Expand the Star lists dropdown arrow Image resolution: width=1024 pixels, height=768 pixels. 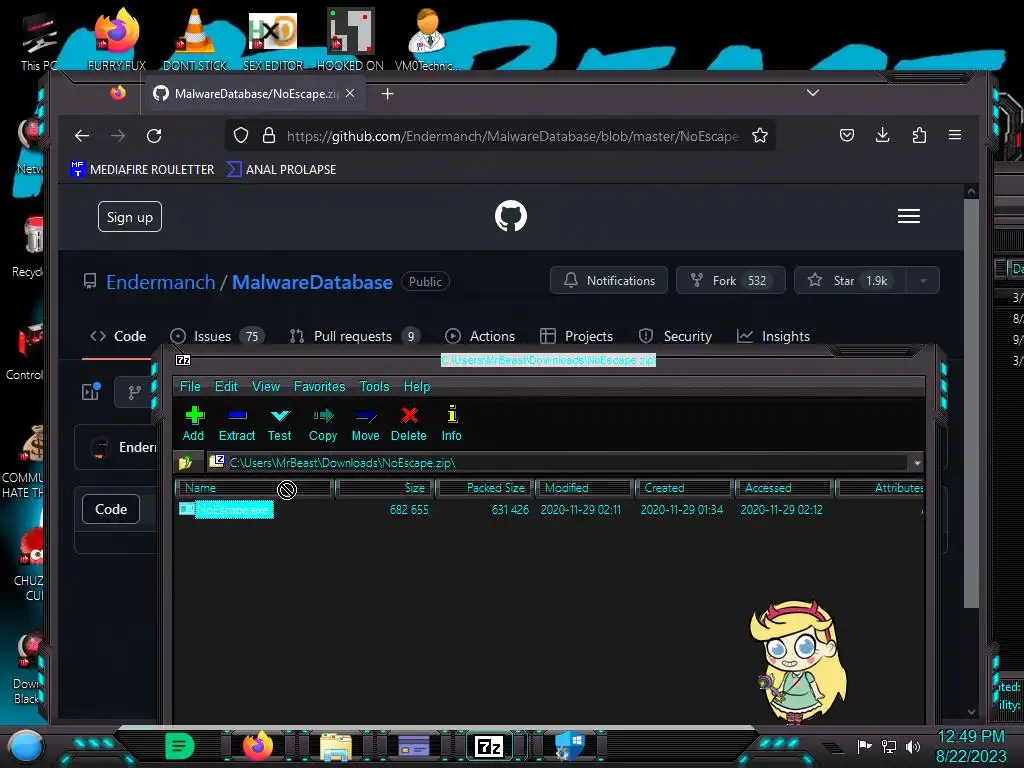(x=923, y=280)
